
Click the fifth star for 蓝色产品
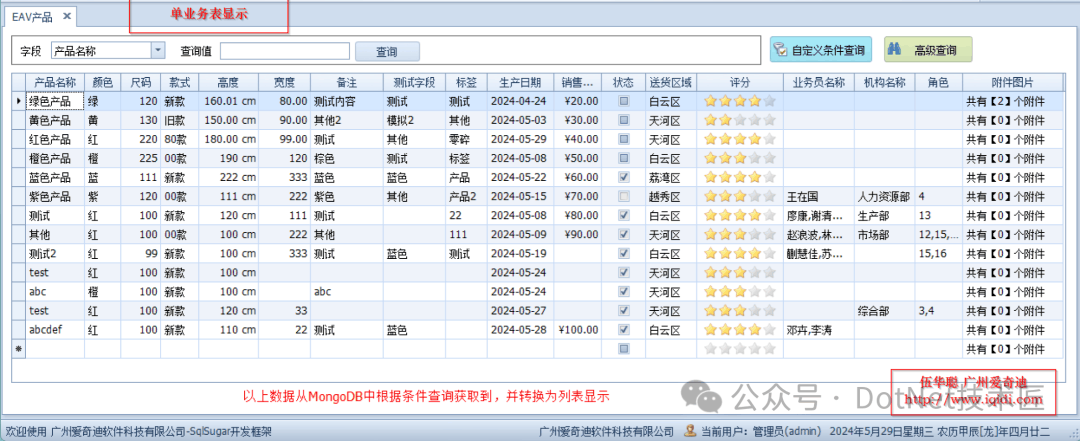click(769, 178)
